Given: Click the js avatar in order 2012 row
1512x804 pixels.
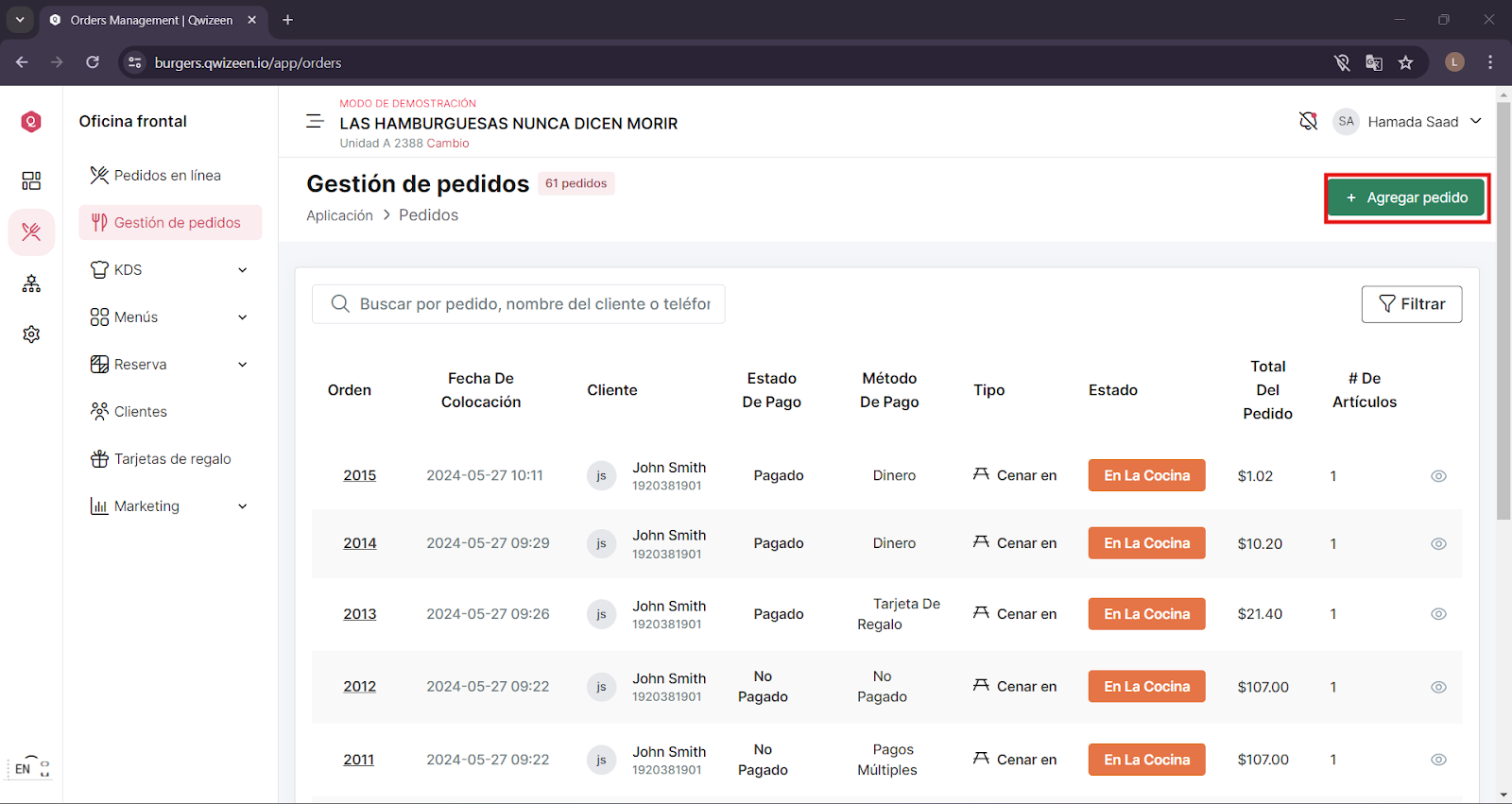Looking at the screenshot, I should (601, 687).
